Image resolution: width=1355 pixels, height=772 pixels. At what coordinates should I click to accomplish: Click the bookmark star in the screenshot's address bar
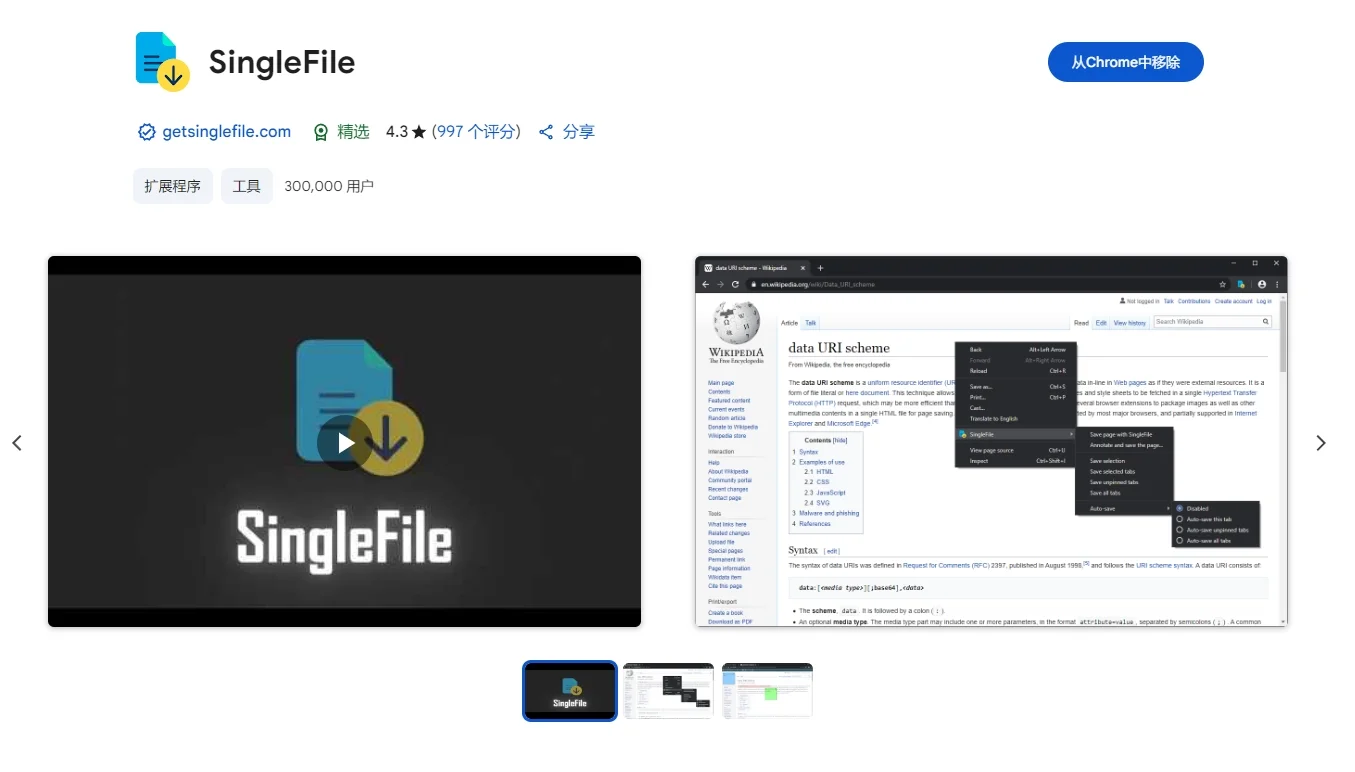[x=1222, y=284]
